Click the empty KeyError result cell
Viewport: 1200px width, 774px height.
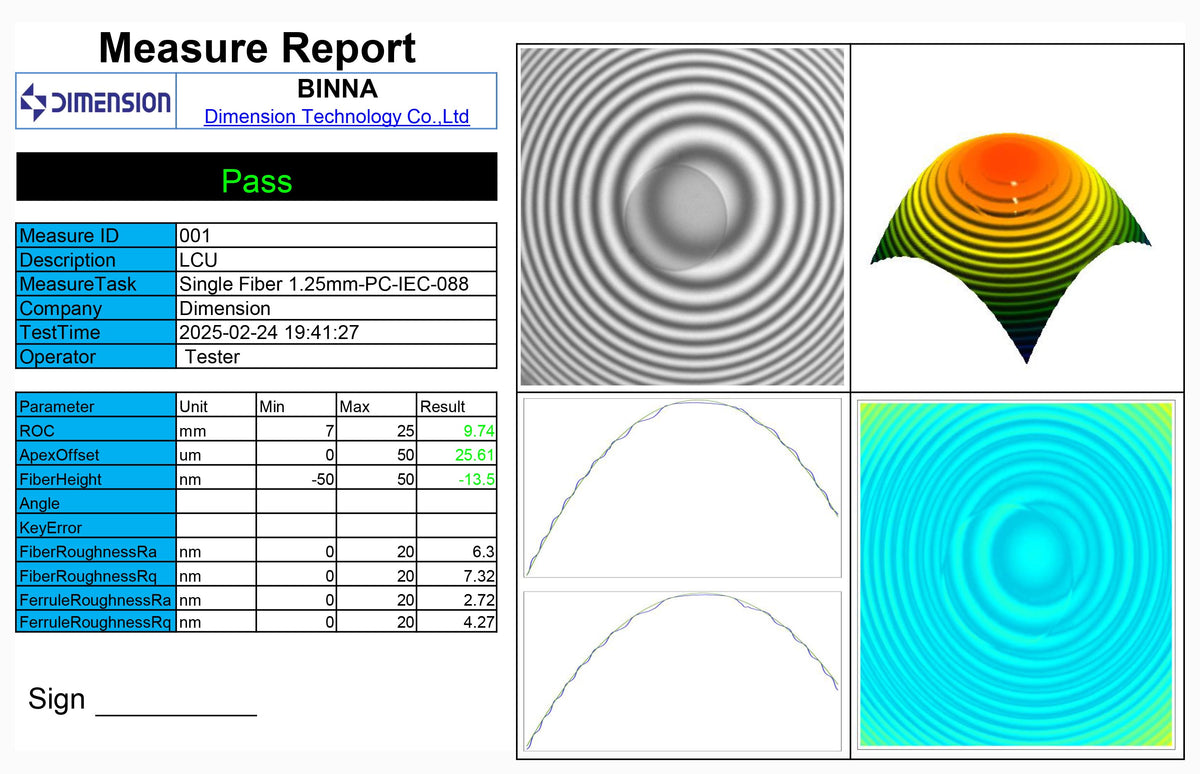pos(456,527)
